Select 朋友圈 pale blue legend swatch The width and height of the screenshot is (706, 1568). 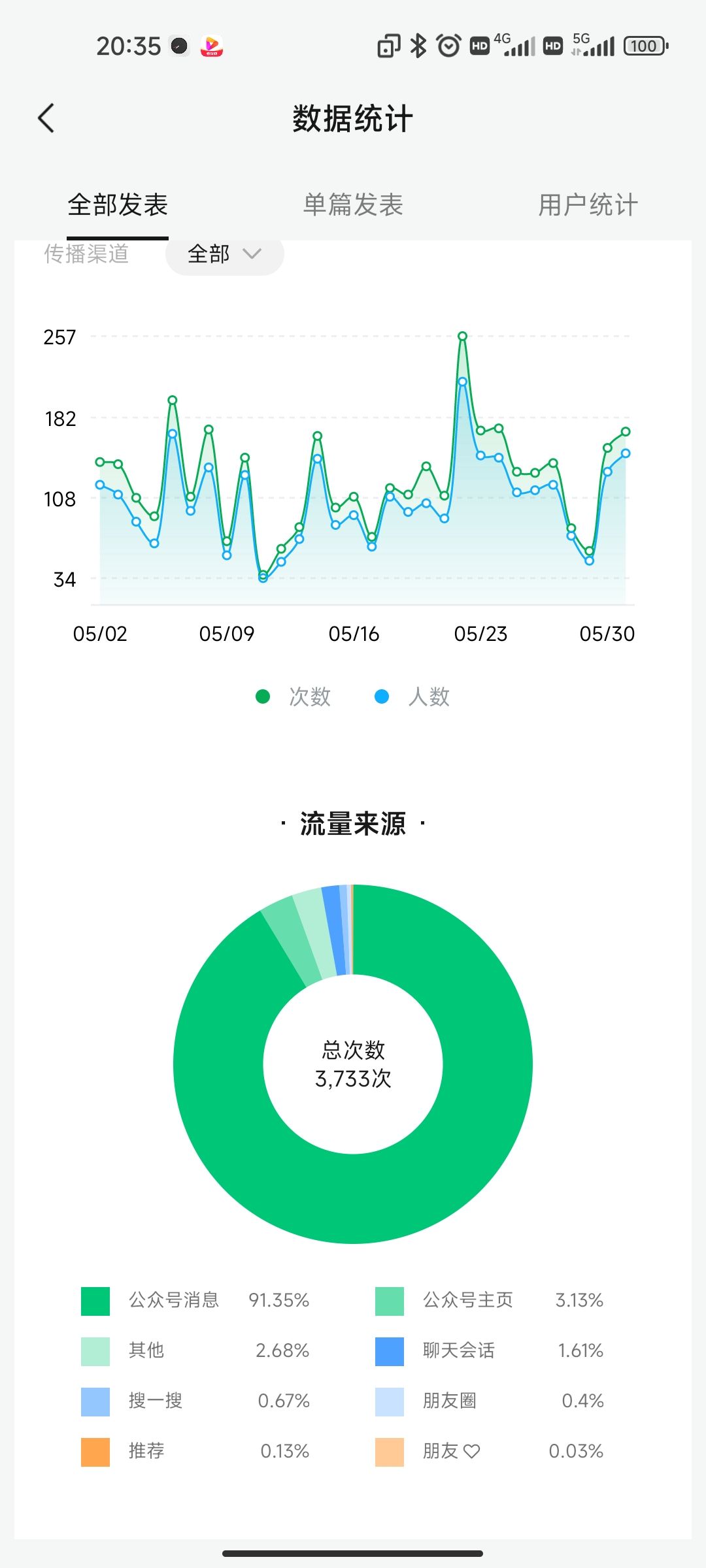coord(390,1401)
